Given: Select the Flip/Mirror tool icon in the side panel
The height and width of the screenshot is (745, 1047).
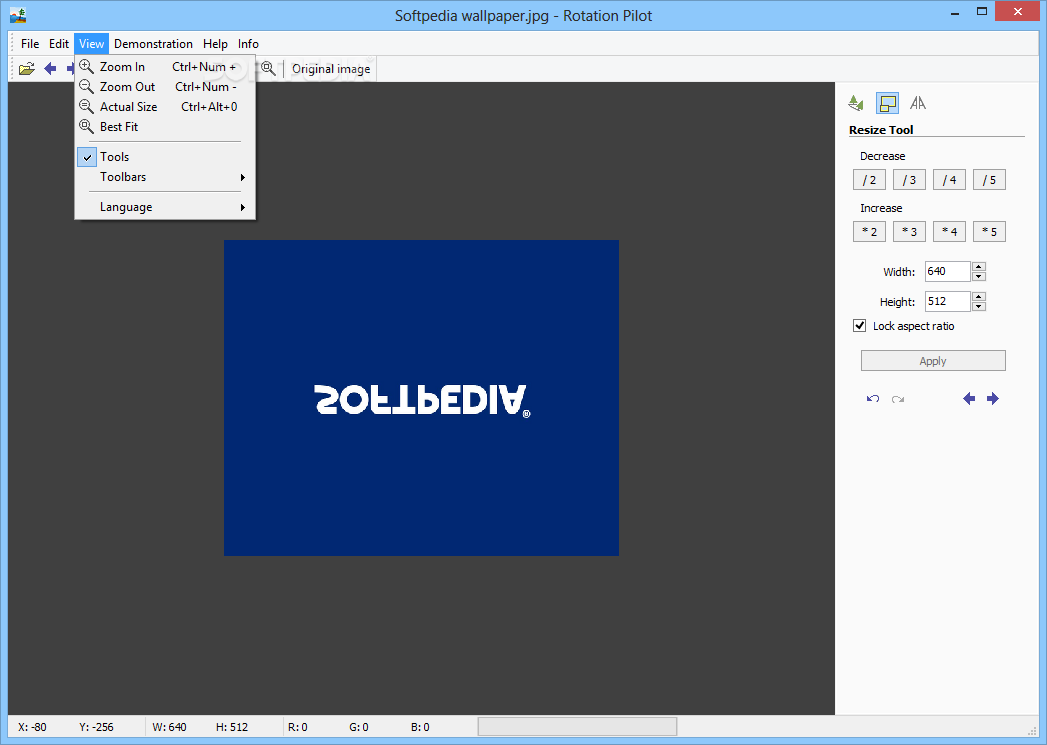Looking at the screenshot, I should tap(918, 103).
